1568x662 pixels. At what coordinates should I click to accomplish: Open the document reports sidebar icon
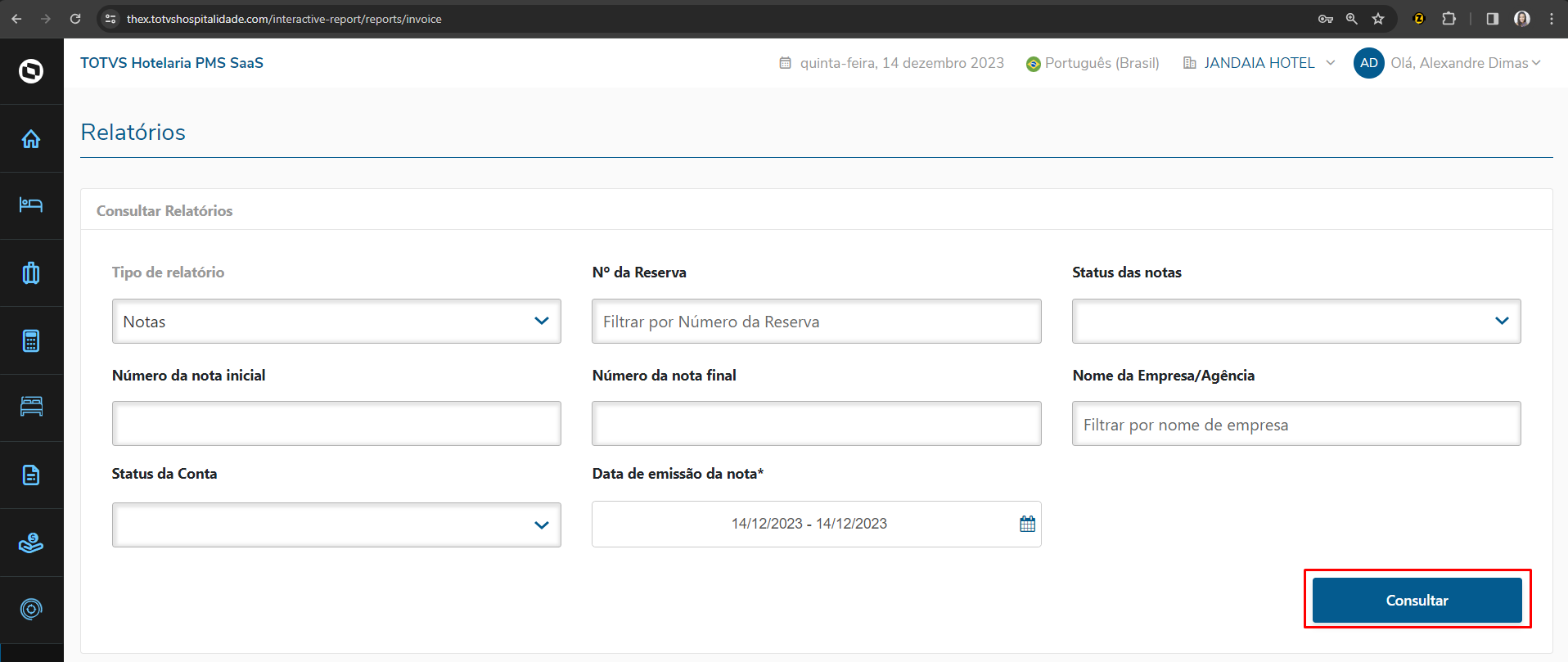point(31,475)
